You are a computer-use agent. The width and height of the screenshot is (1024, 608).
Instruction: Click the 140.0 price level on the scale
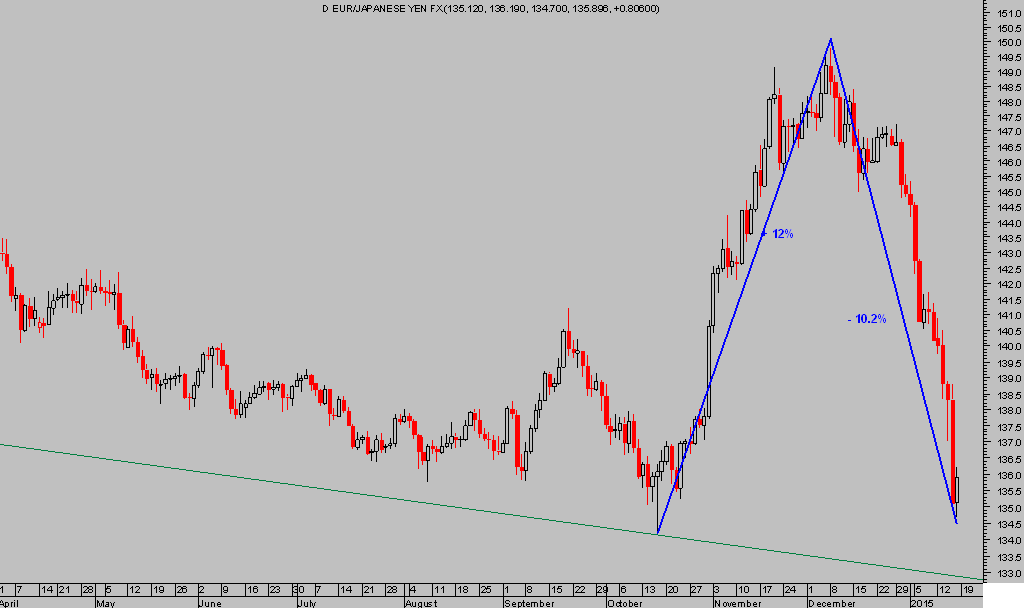(x=1007, y=347)
